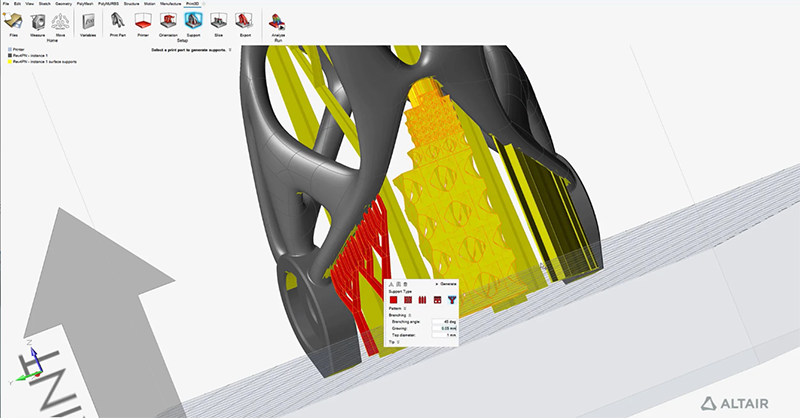Screen dimensions: 800x418
Task: Select the Orientation tool
Action: tap(168, 24)
